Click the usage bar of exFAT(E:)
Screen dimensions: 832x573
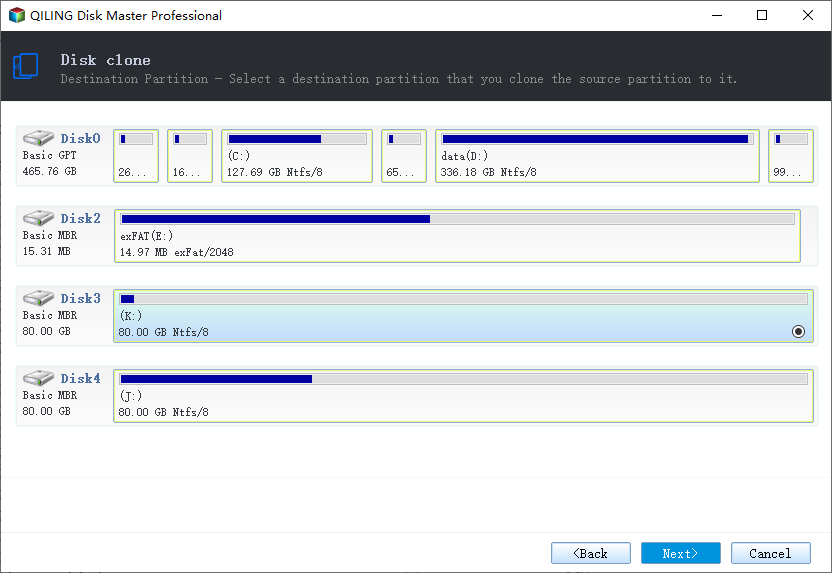[x=457, y=219]
